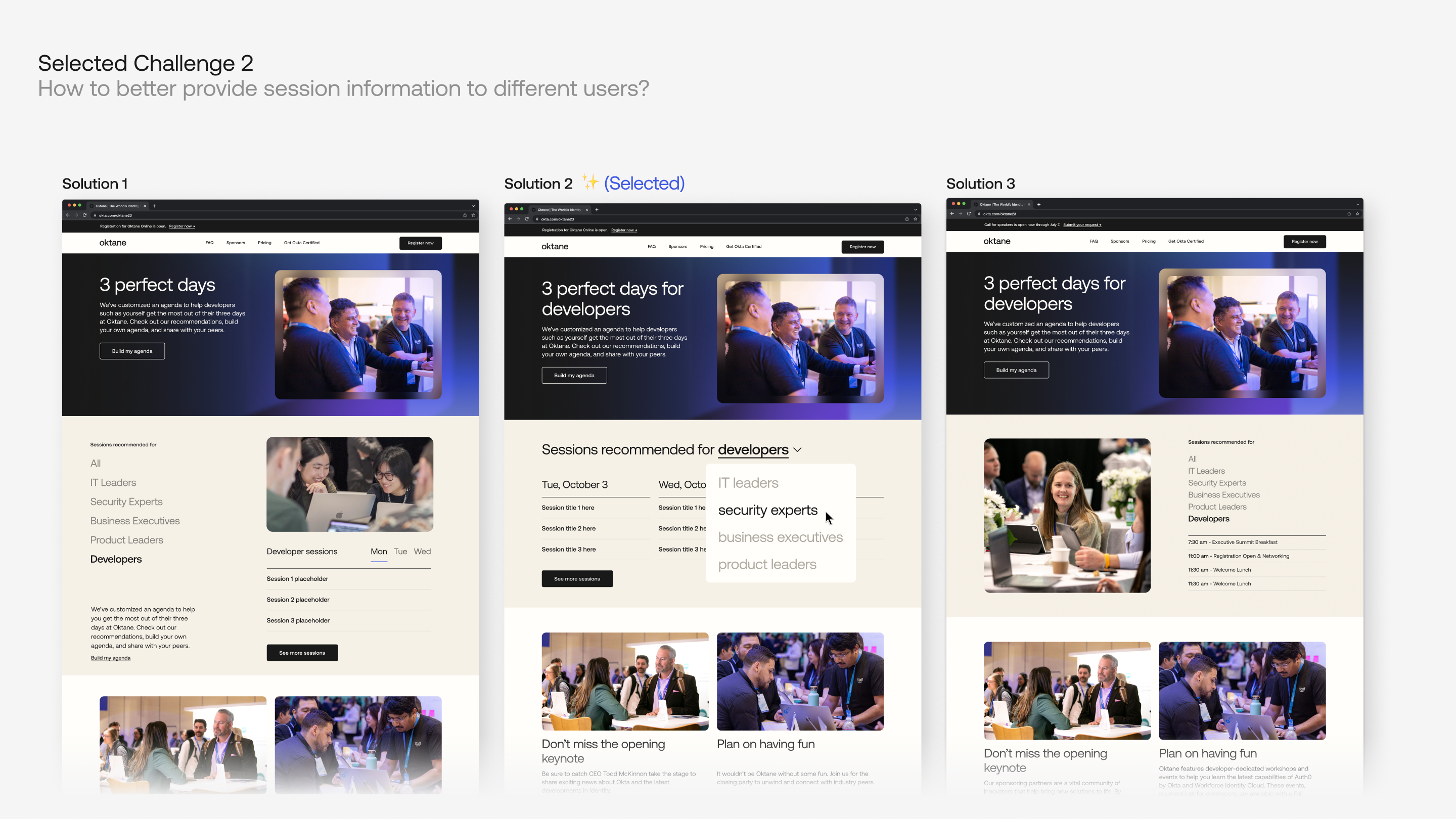Open Get Okta Certified in Solution 3 navbar
The height and width of the screenshot is (819, 1456).
coord(1186,241)
